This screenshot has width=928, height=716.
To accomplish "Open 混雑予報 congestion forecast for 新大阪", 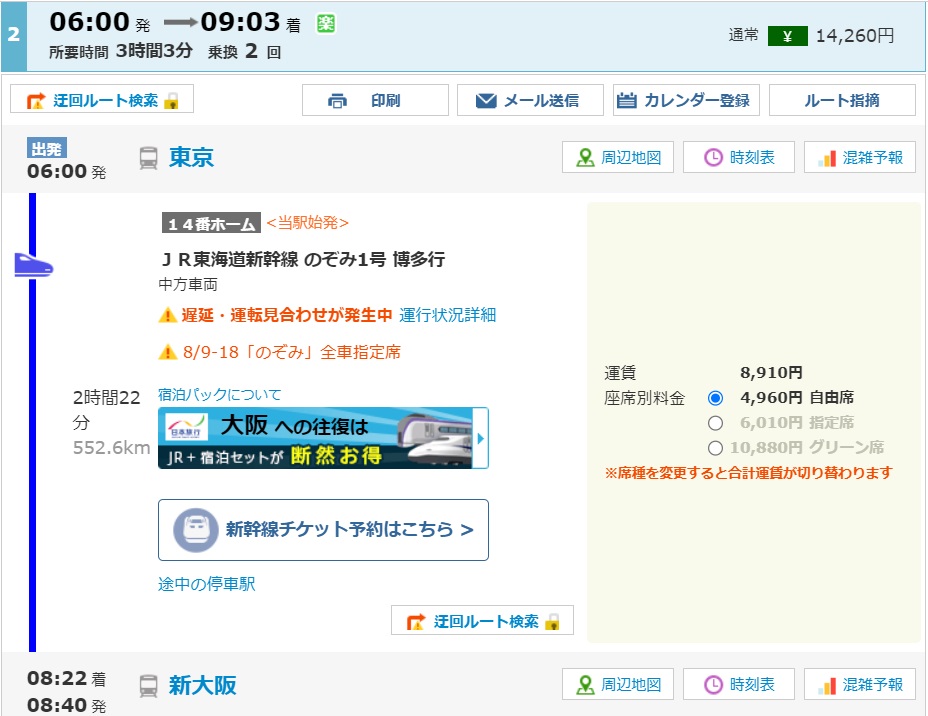I will (860, 685).
